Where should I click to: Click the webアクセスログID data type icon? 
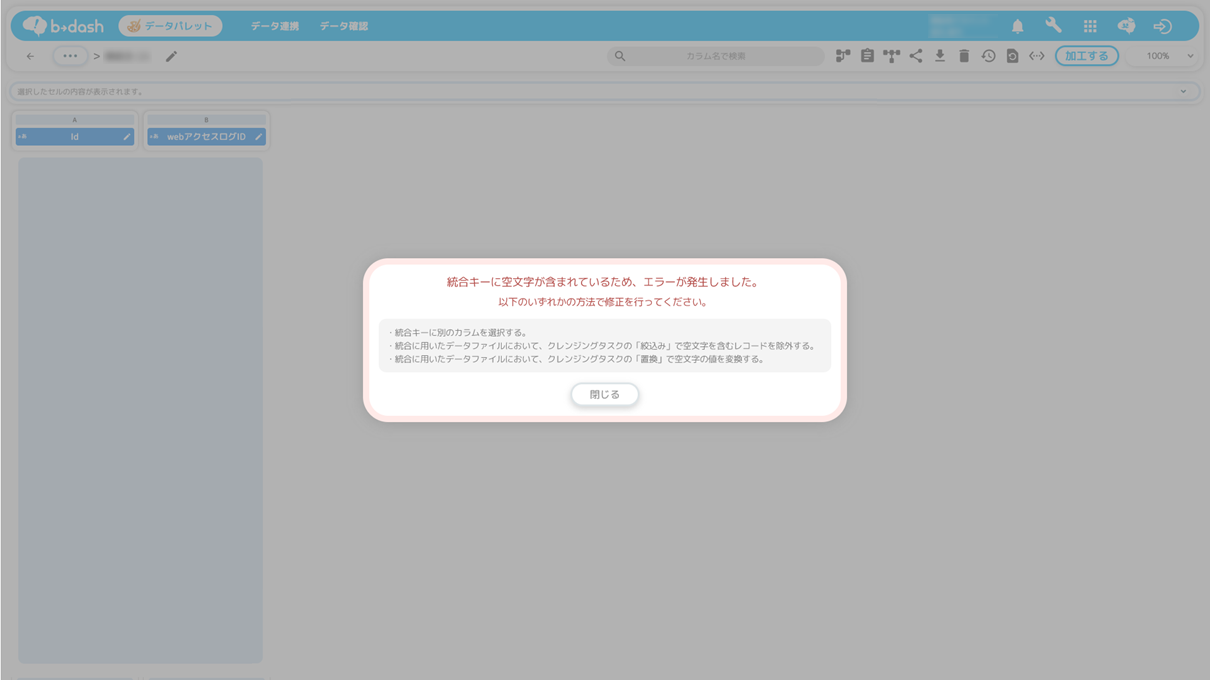(154, 136)
